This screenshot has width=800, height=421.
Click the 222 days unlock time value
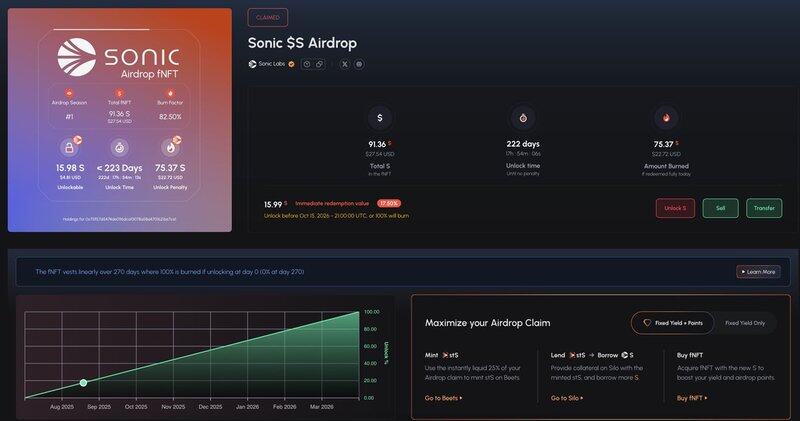pos(523,144)
